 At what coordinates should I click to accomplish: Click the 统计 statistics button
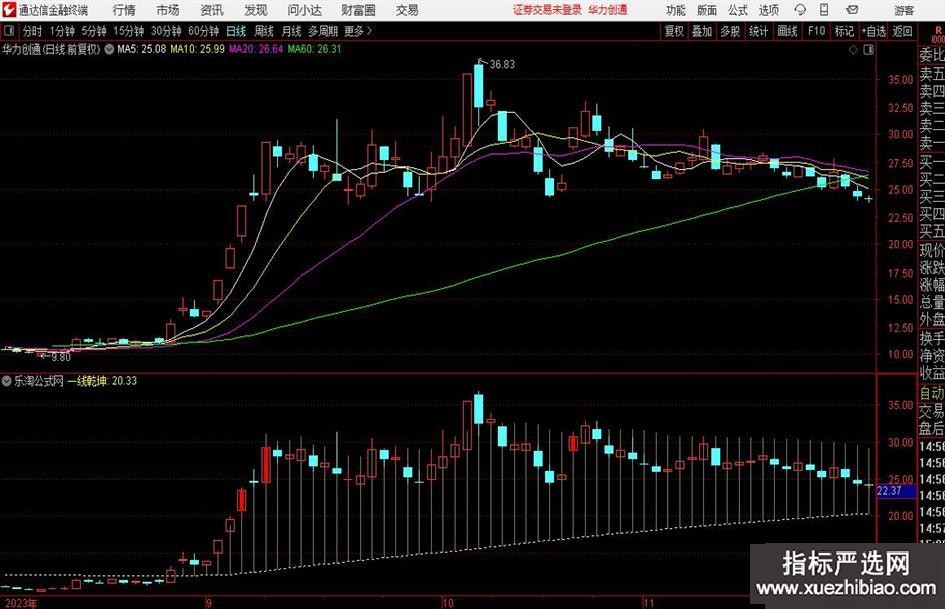(758, 31)
